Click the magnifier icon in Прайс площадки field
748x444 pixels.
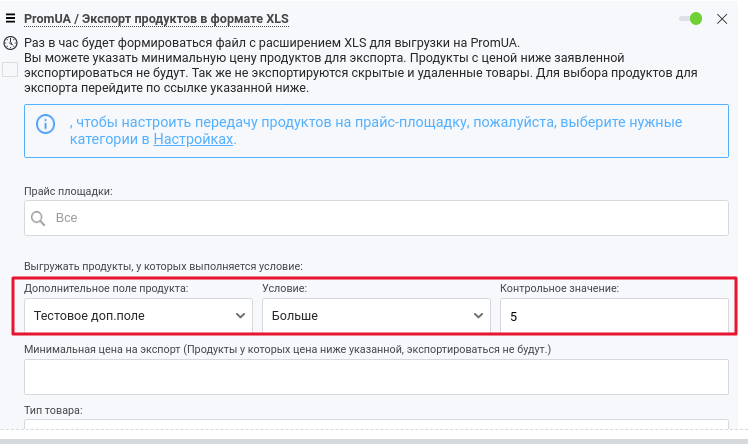pos(38,218)
